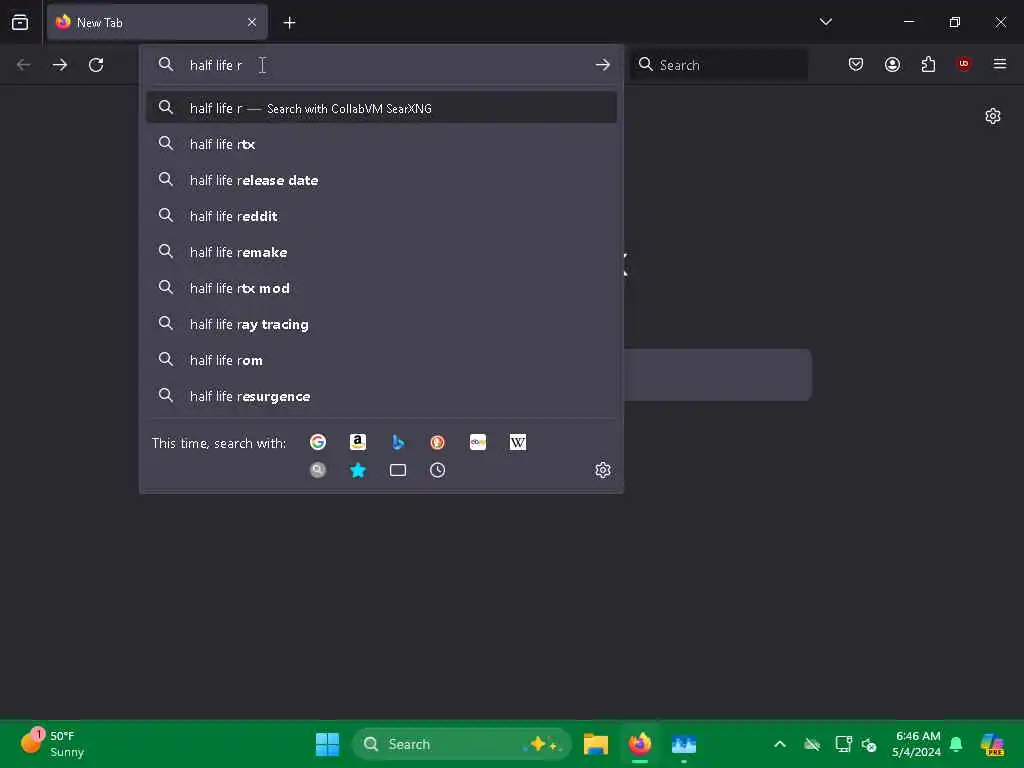Image resolution: width=1024 pixels, height=768 pixels.
Task: Open the Firefox application menu
Action: click(1000, 64)
